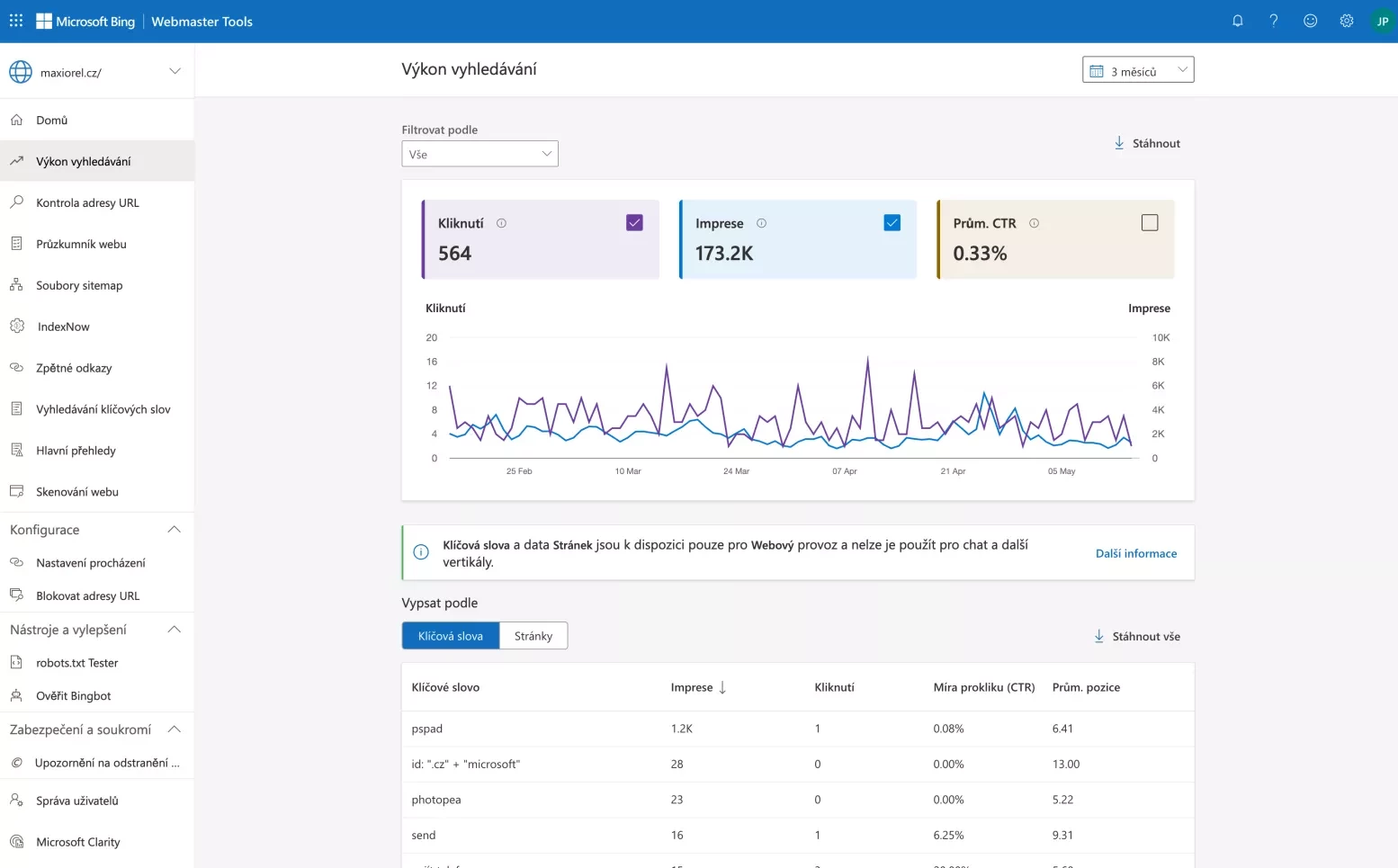The width and height of the screenshot is (1398, 868).
Task: Click the Microsoft Bing logo
Action: pos(85,22)
